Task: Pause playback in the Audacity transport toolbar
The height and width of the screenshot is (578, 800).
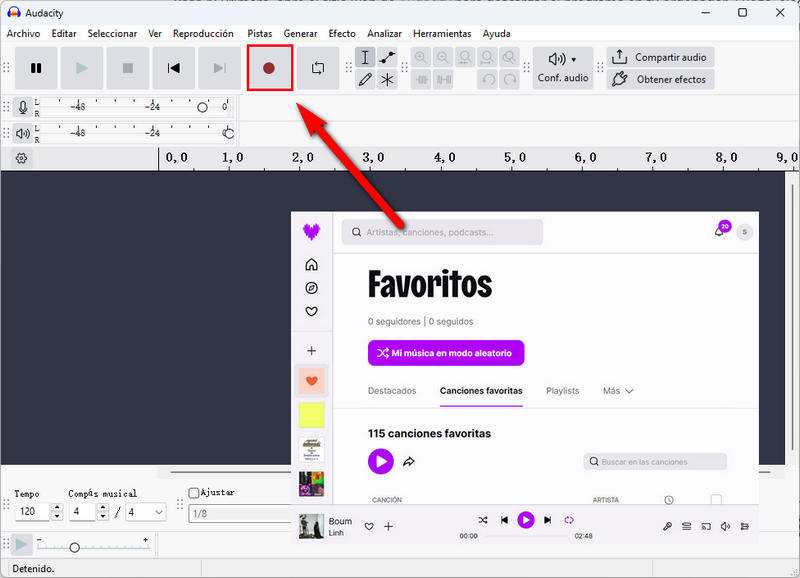Action: click(36, 68)
